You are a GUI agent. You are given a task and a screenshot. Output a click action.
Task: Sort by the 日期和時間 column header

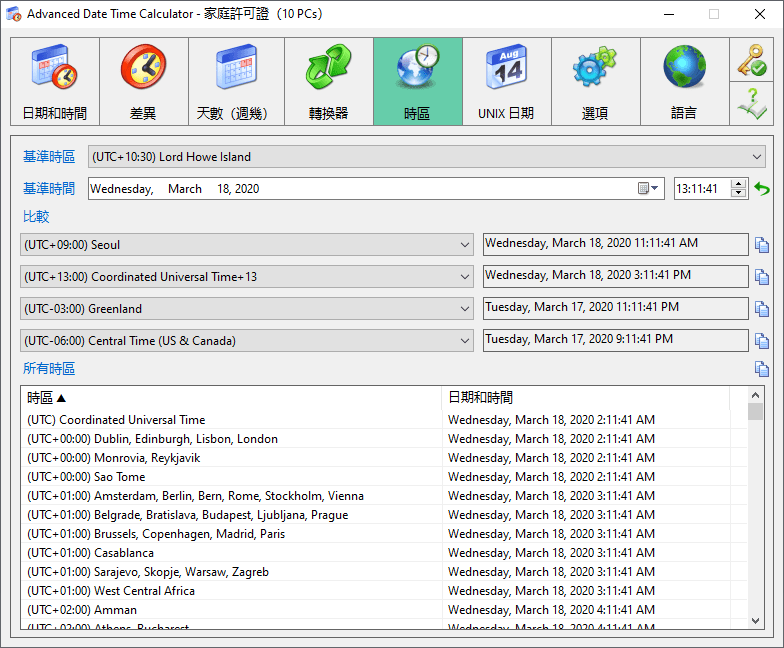[586, 398]
